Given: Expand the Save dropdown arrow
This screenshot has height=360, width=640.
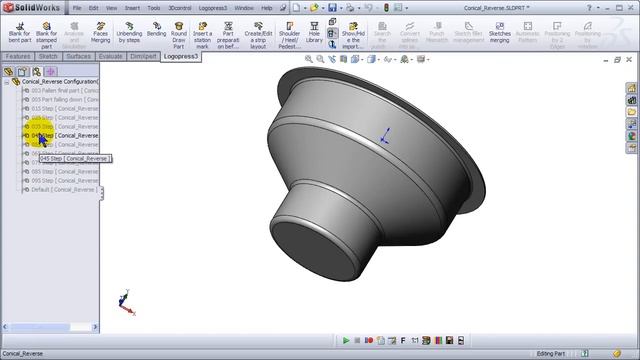Looking at the screenshot, I should [341, 8].
